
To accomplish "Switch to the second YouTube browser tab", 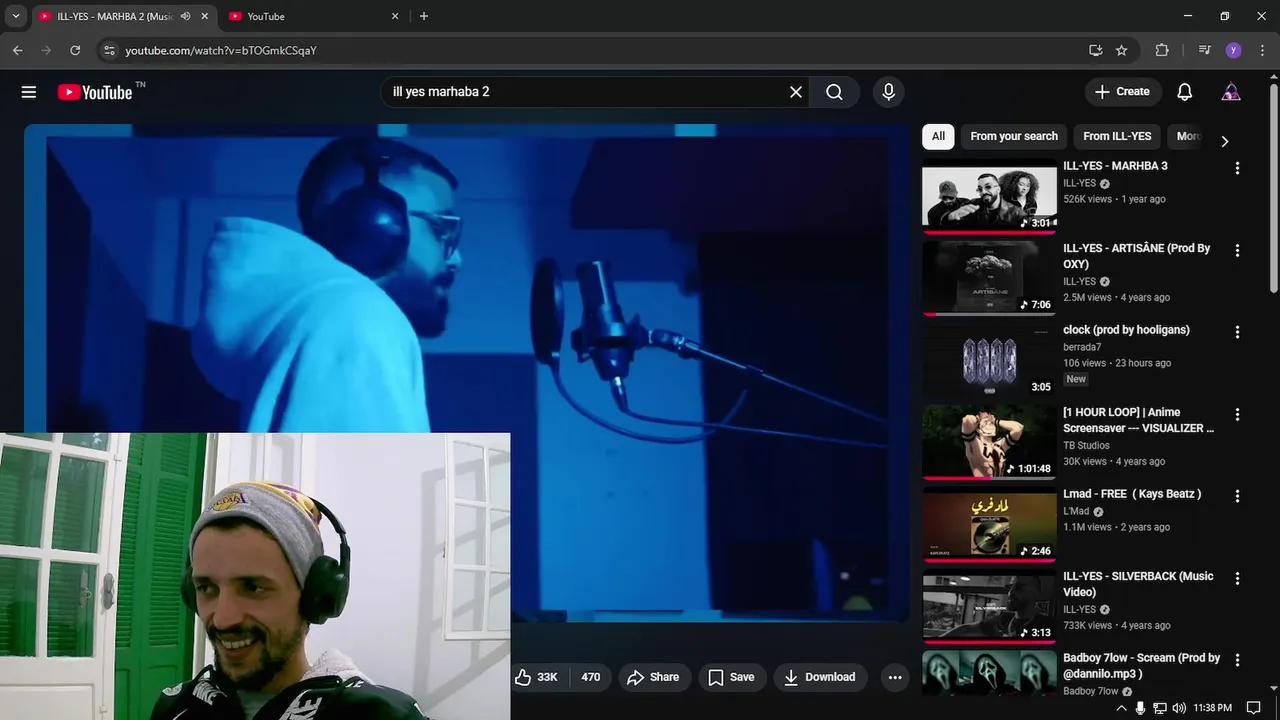I will point(314,16).
